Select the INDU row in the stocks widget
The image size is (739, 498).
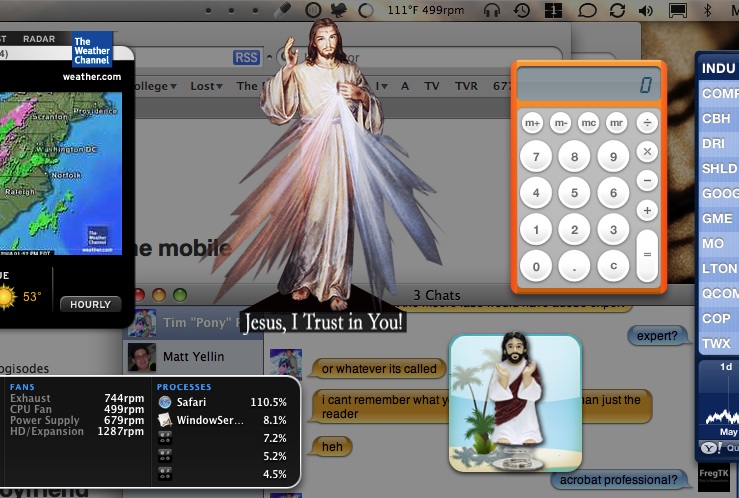click(718, 68)
